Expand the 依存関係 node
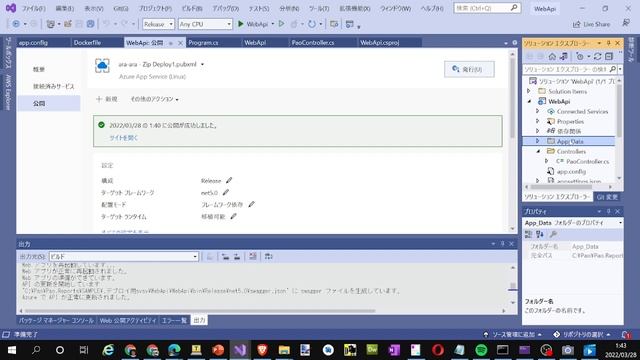Screen dimensions: 640x360 (x=538, y=131)
